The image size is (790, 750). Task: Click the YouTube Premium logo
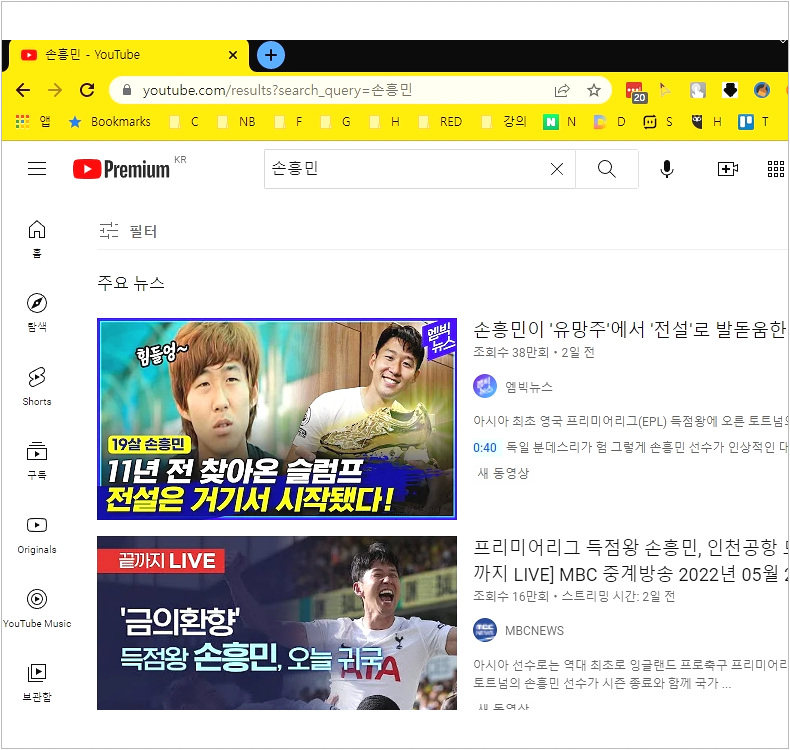121,169
